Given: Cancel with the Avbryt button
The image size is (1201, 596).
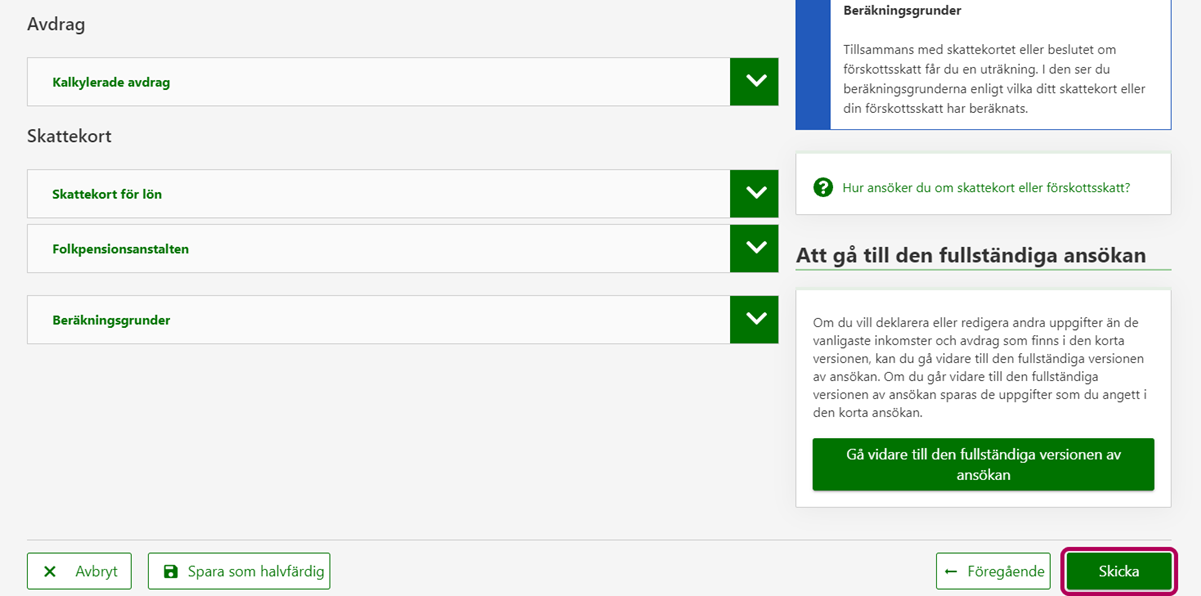Looking at the screenshot, I should click(79, 572).
